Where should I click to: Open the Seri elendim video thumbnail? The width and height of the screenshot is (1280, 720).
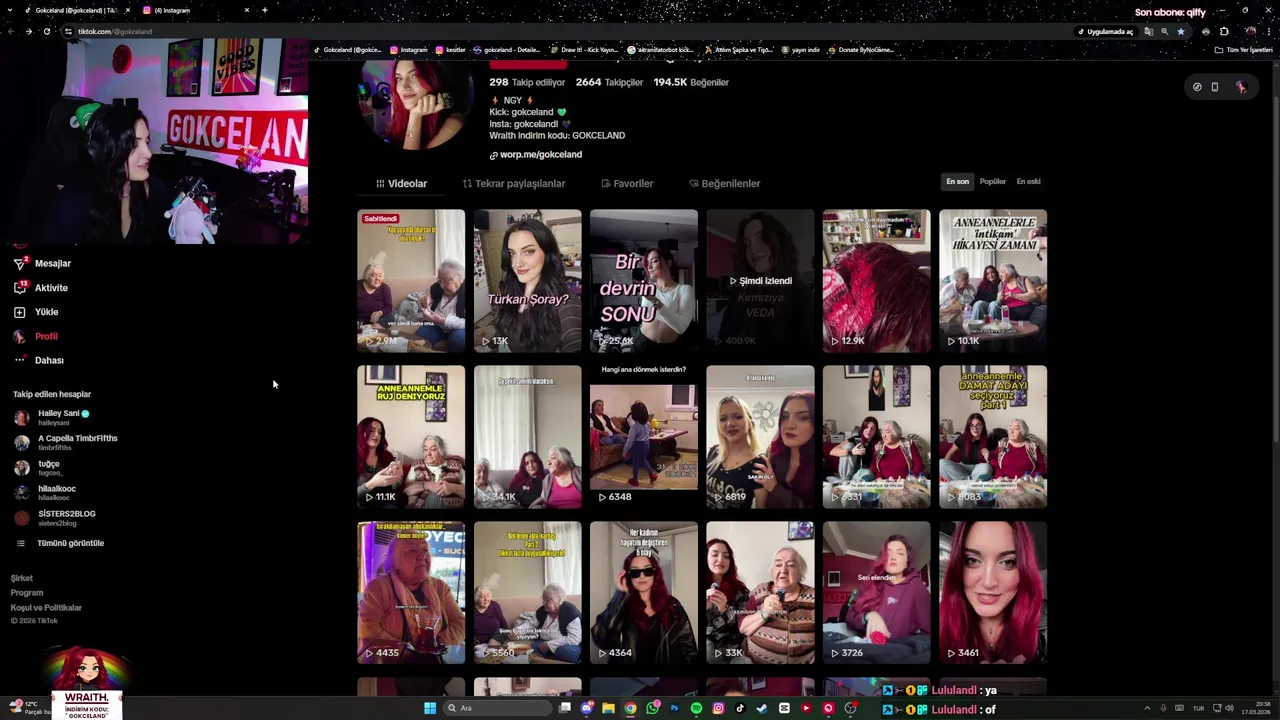tap(876, 593)
